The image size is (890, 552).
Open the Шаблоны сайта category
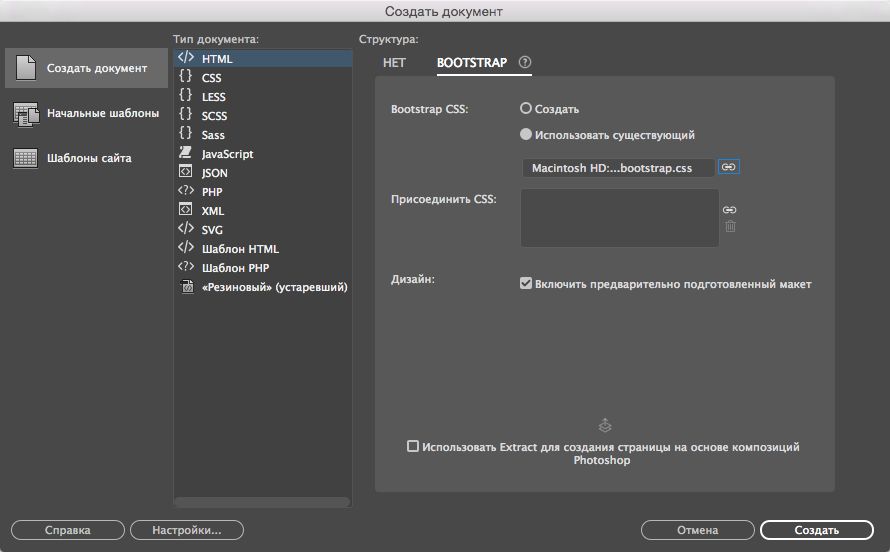(86, 158)
